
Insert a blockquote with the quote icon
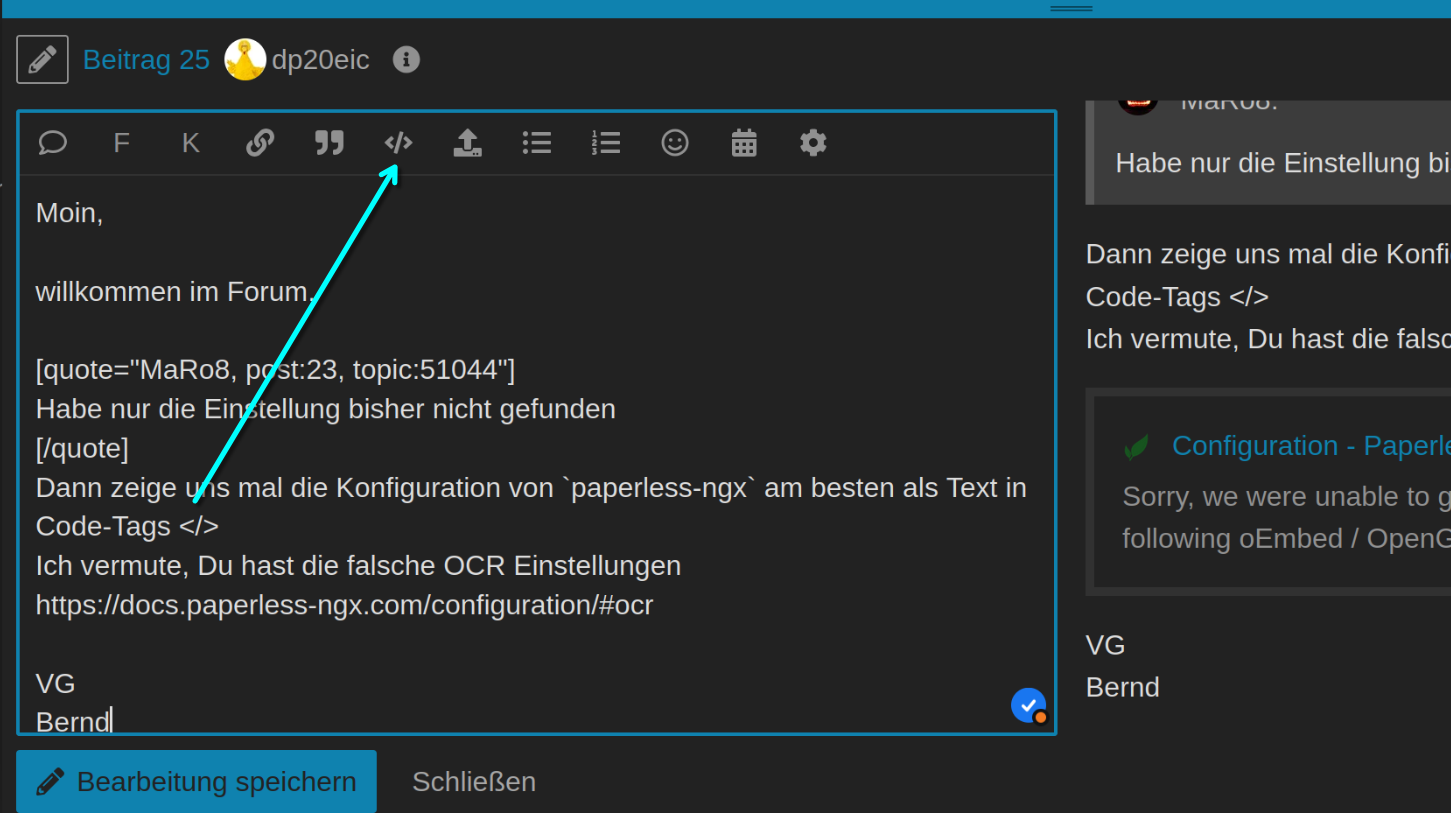click(329, 143)
